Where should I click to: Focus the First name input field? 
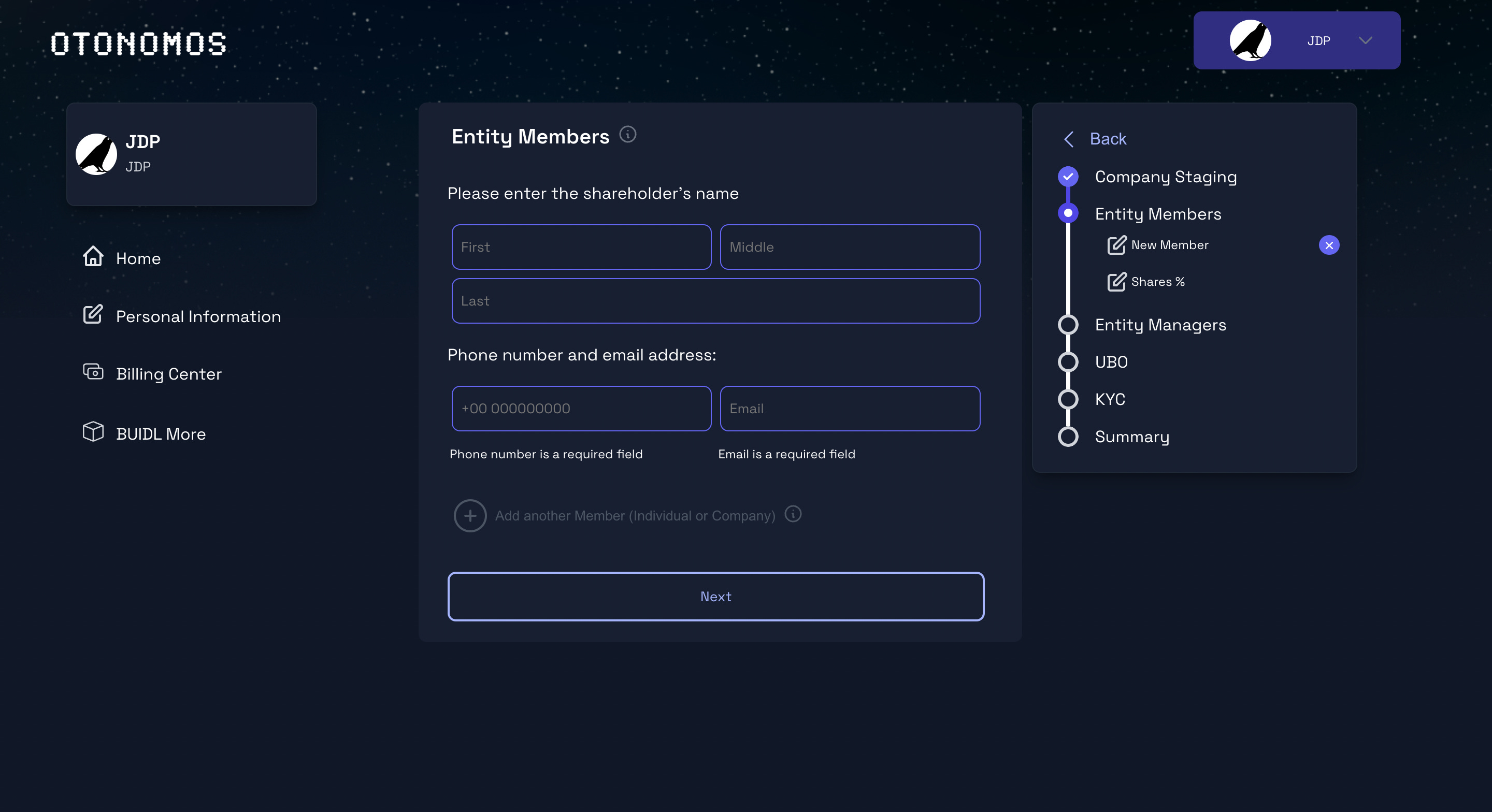pyautogui.click(x=581, y=248)
